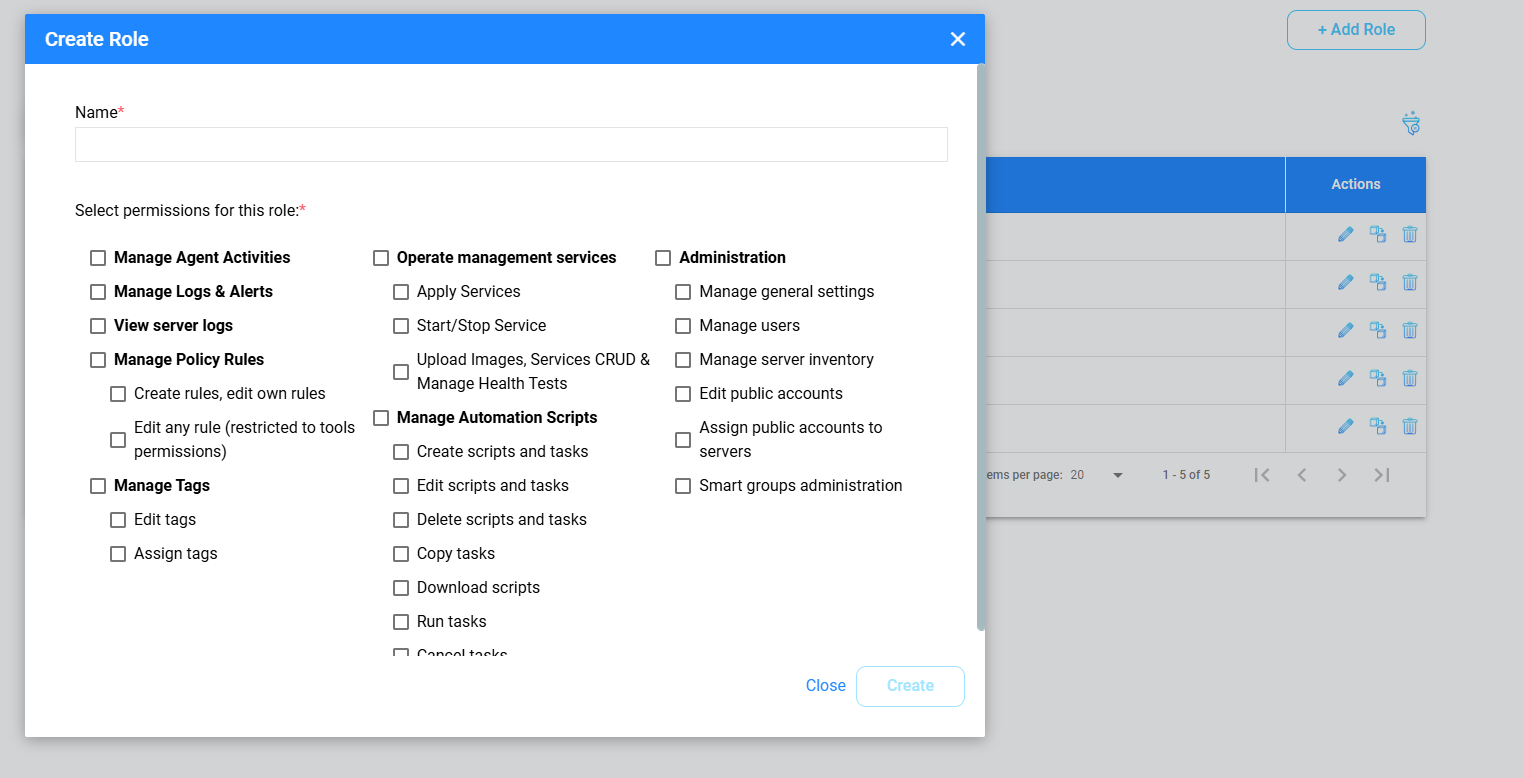The width and height of the screenshot is (1523, 778).
Task: Check the Manage users permission
Action: pos(683,326)
